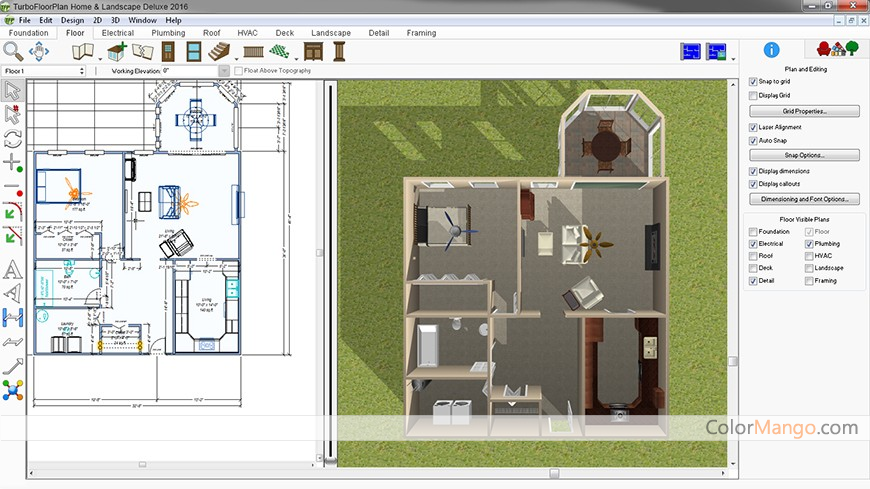Click the 3D view vertical scrollbar thumb
The image size is (870, 489).
point(733,361)
